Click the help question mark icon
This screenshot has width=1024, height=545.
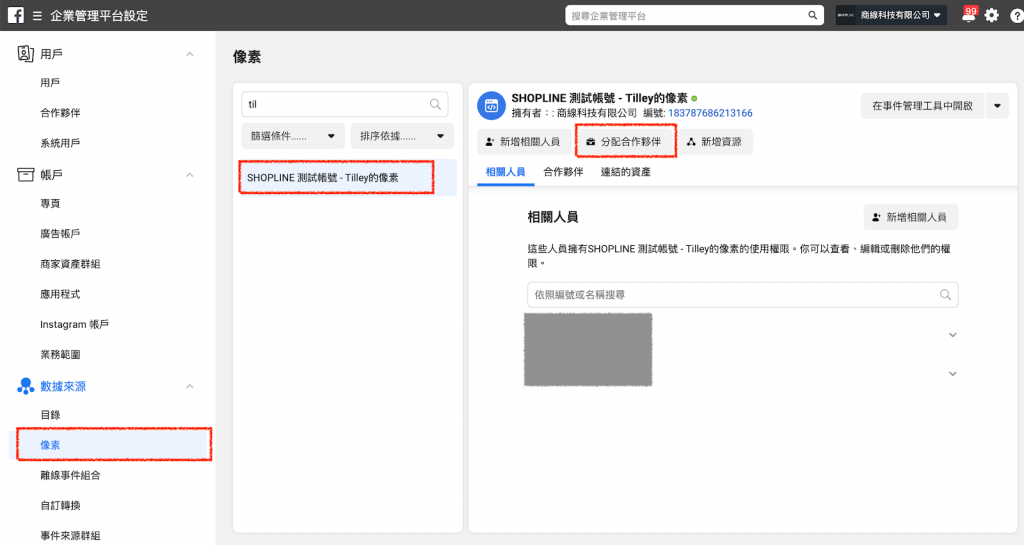pyautogui.click(x=1016, y=16)
